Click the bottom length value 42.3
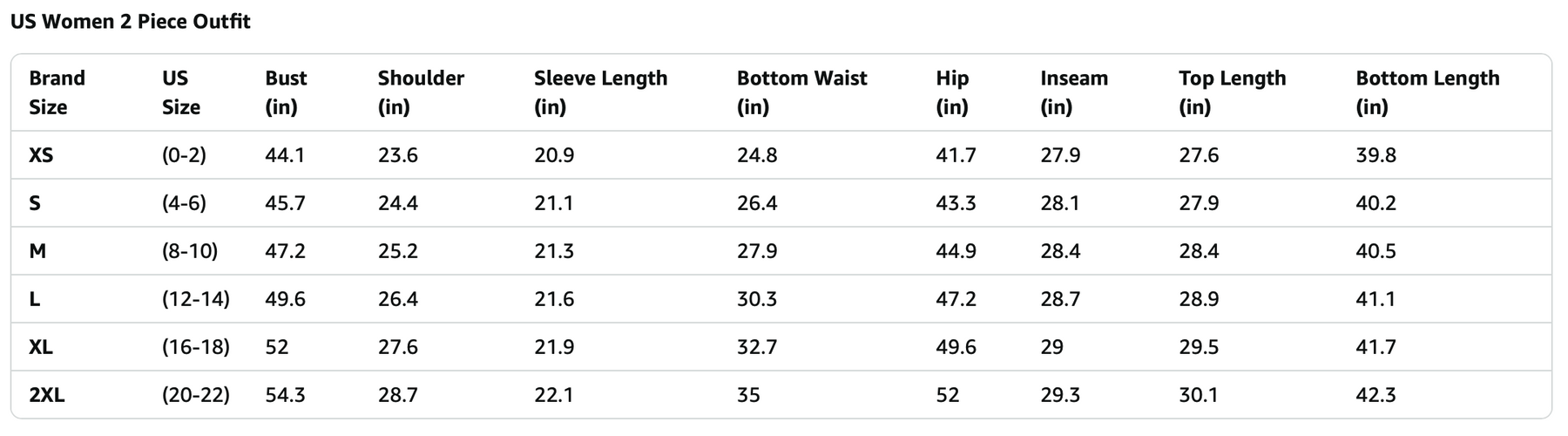Screen dimensions: 1568x436 [x=1376, y=395]
